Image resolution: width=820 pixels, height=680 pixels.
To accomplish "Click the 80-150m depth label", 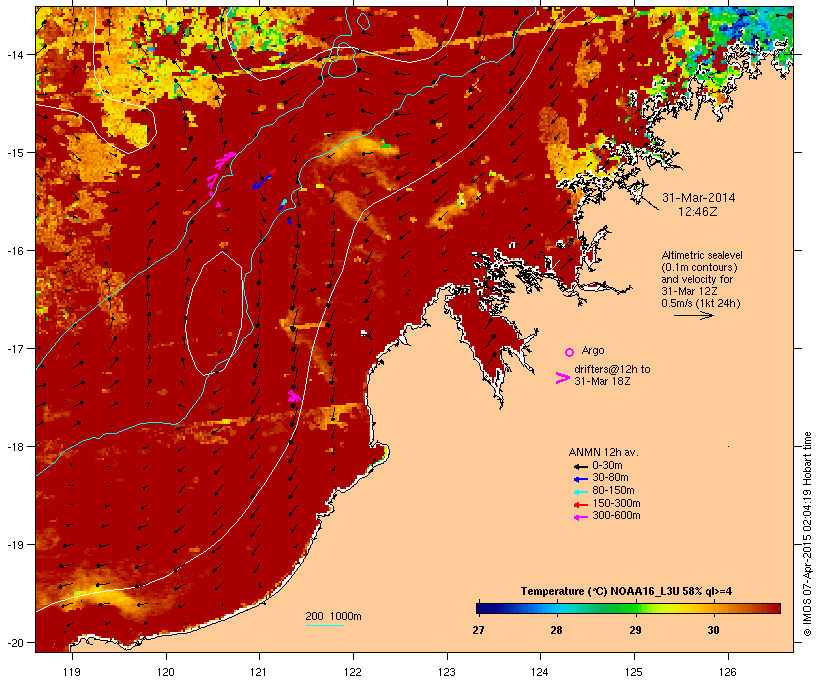I will [x=613, y=491].
